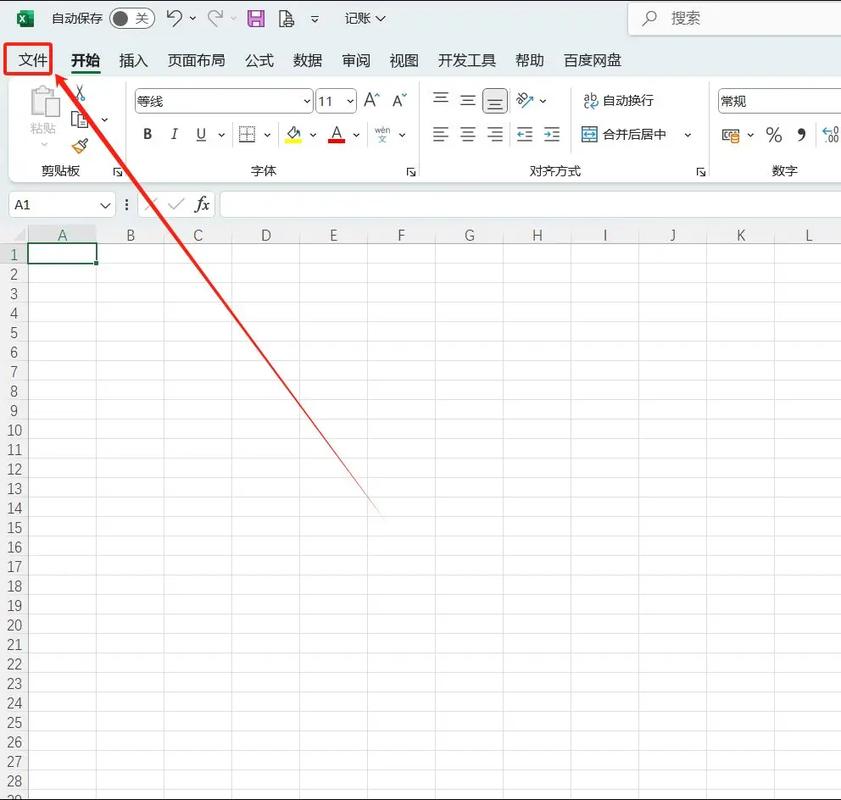The width and height of the screenshot is (841, 800).
Task: Click the Middle Align icon
Action: 468,100
